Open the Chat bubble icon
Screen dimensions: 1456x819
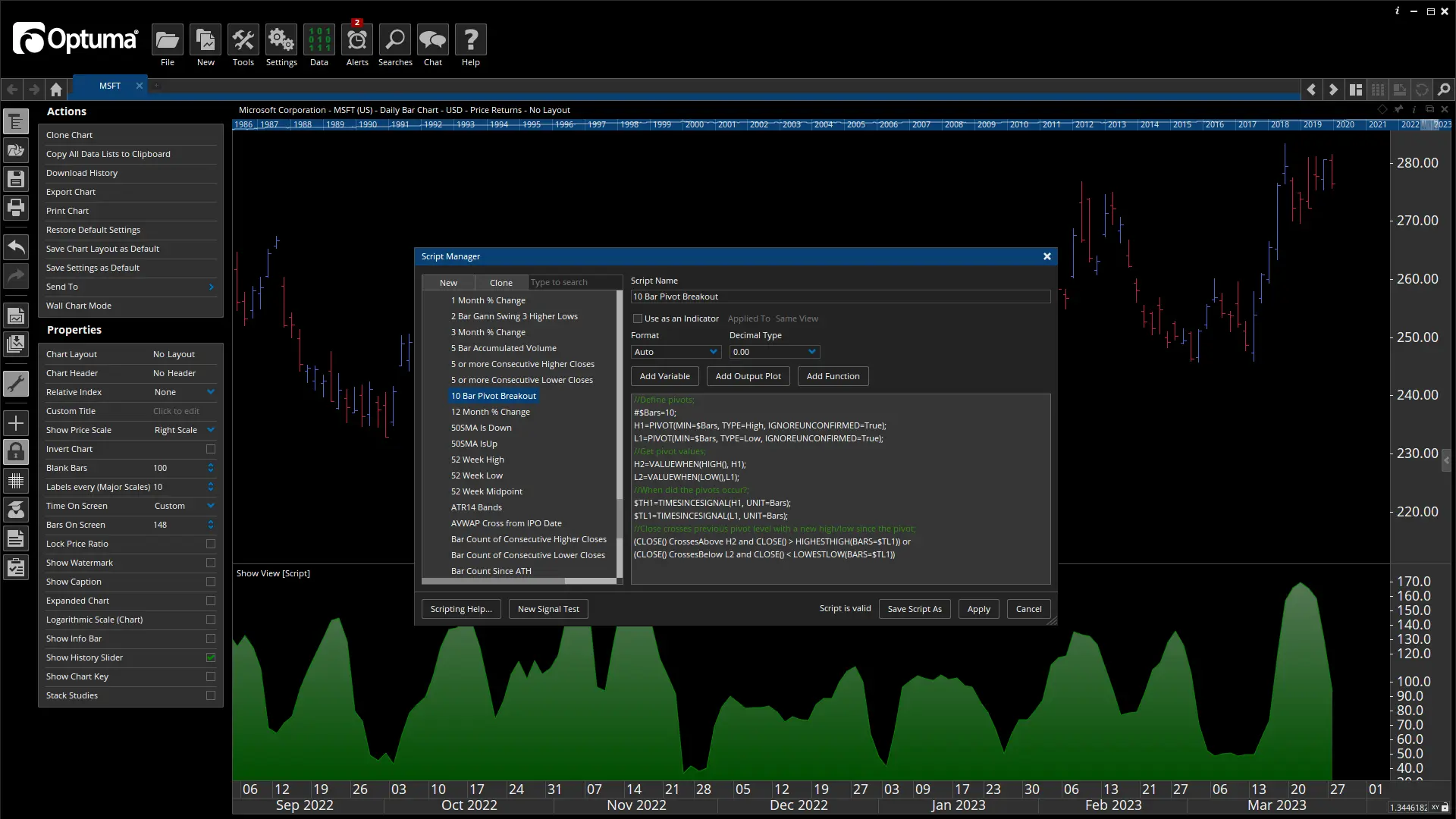(x=433, y=40)
